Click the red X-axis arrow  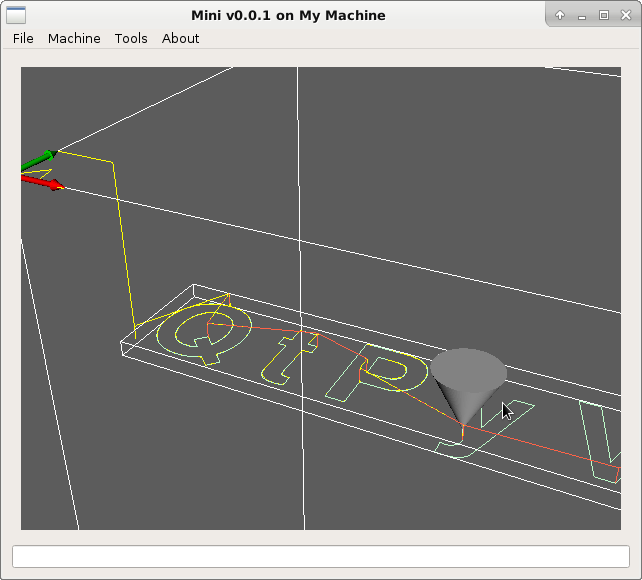[x=43, y=183]
